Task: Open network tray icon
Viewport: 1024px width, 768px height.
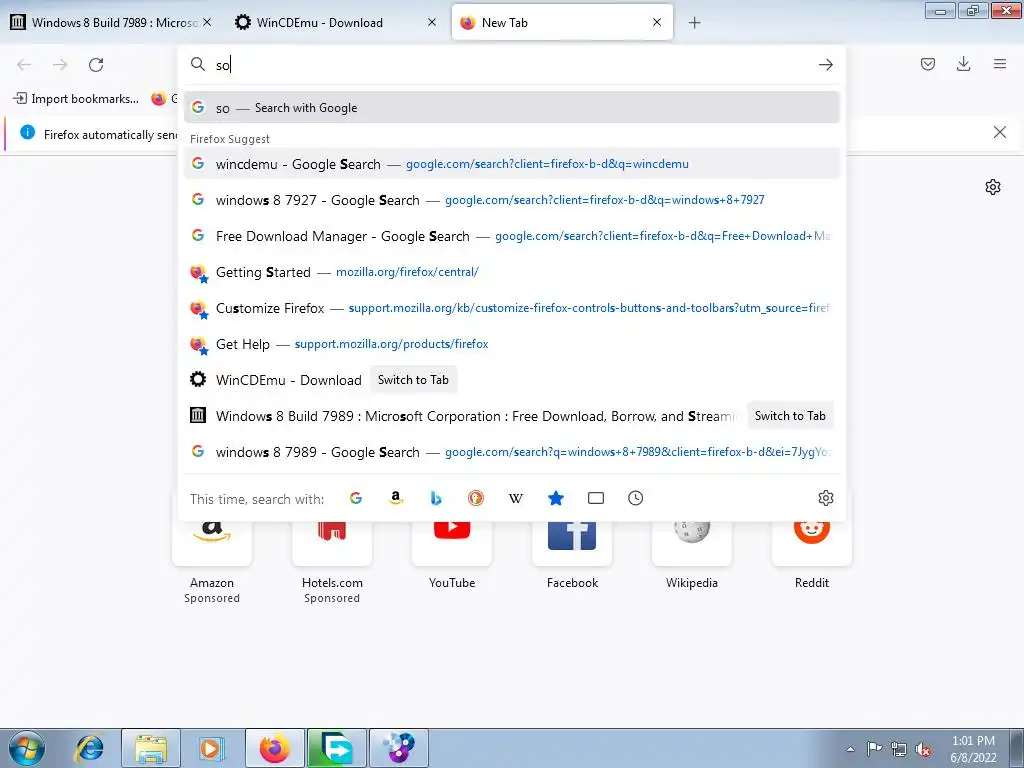Action: (899, 749)
